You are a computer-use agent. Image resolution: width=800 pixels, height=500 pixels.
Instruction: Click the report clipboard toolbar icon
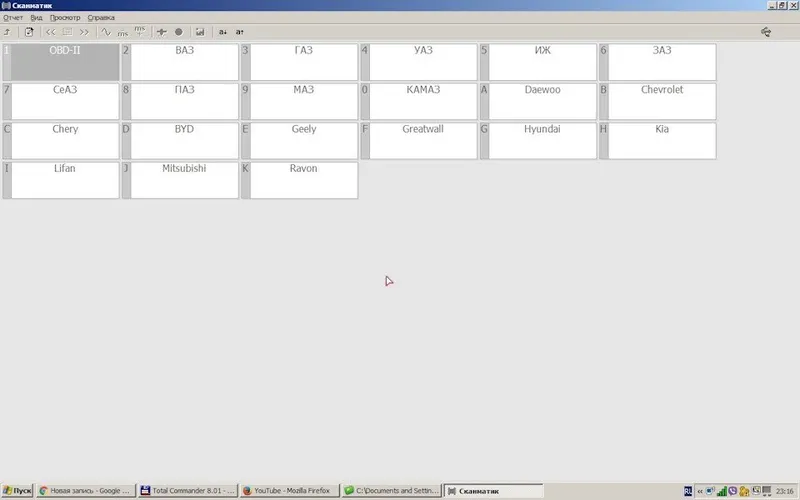[x=29, y=32]
